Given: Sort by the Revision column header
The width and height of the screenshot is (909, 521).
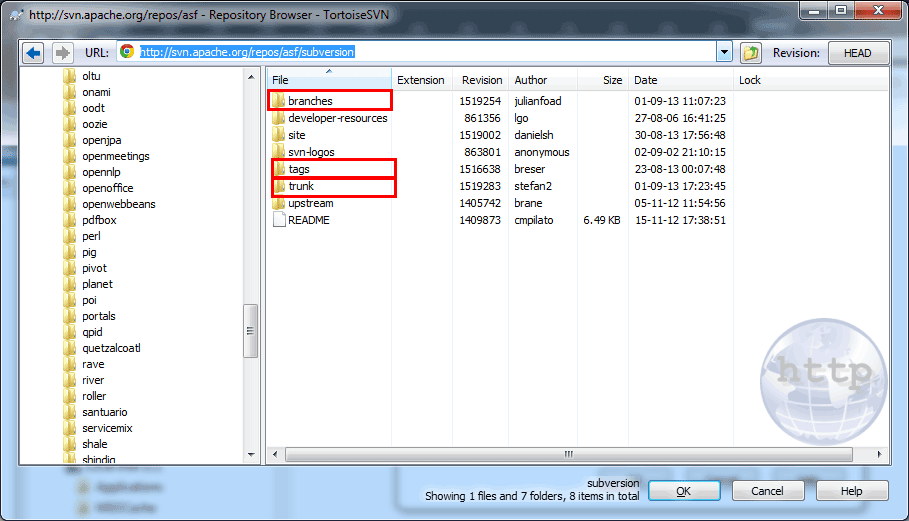Looking at the screenshot, I should [x=481, y=80].
